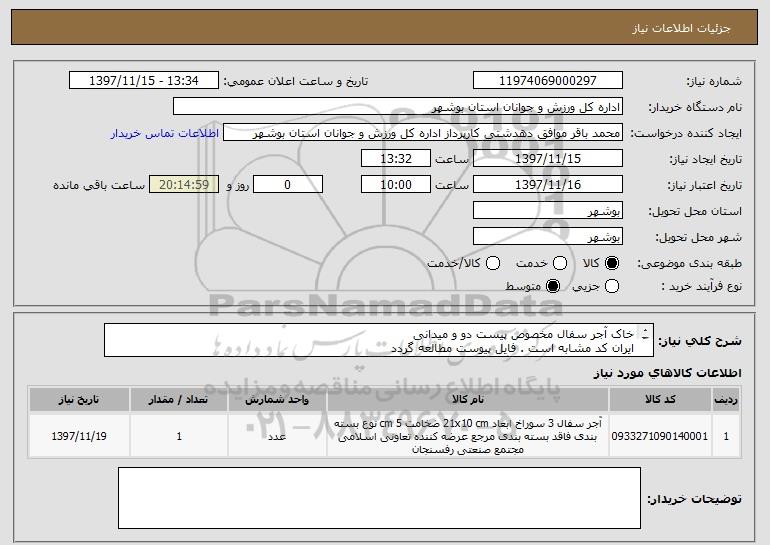
Task: Click the تاریخ نیاز column header
Action: point(79,400)
